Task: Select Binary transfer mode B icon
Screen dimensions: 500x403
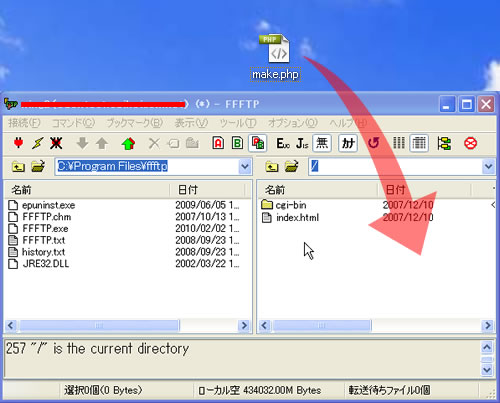Action: click(x=237, y=143)
